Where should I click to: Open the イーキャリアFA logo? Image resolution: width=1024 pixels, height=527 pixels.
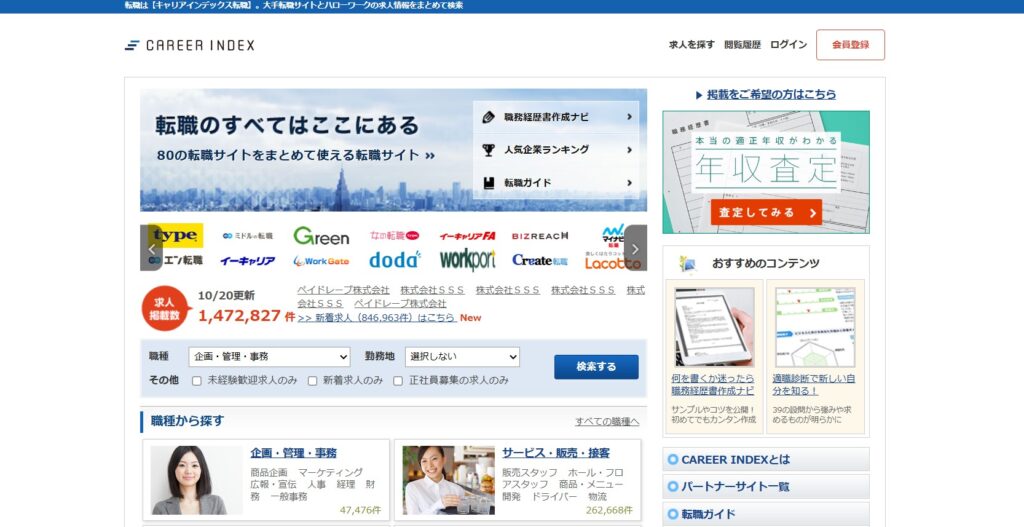tap(468, 236)
